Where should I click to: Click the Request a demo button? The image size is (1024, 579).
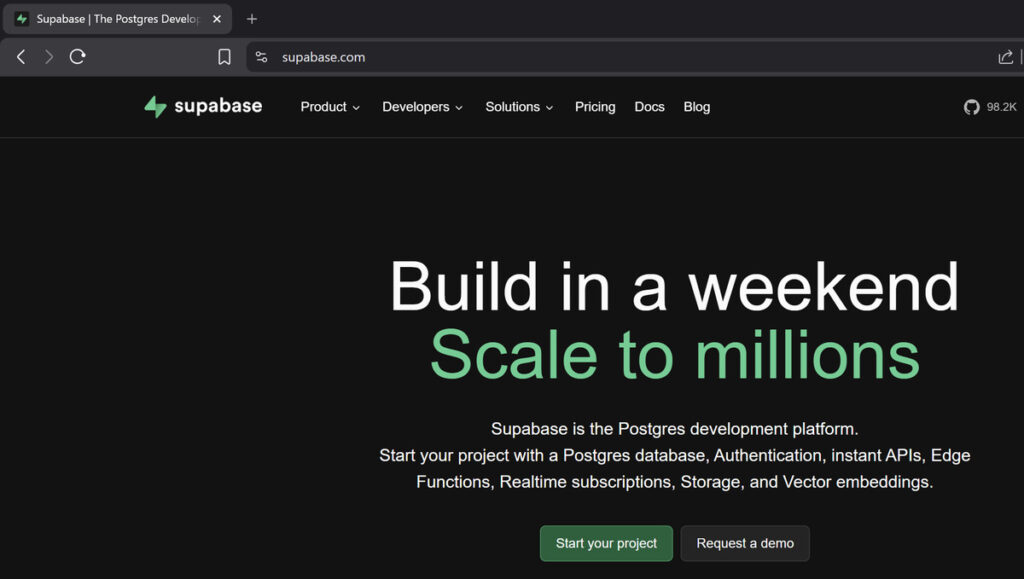click(745, 543)
